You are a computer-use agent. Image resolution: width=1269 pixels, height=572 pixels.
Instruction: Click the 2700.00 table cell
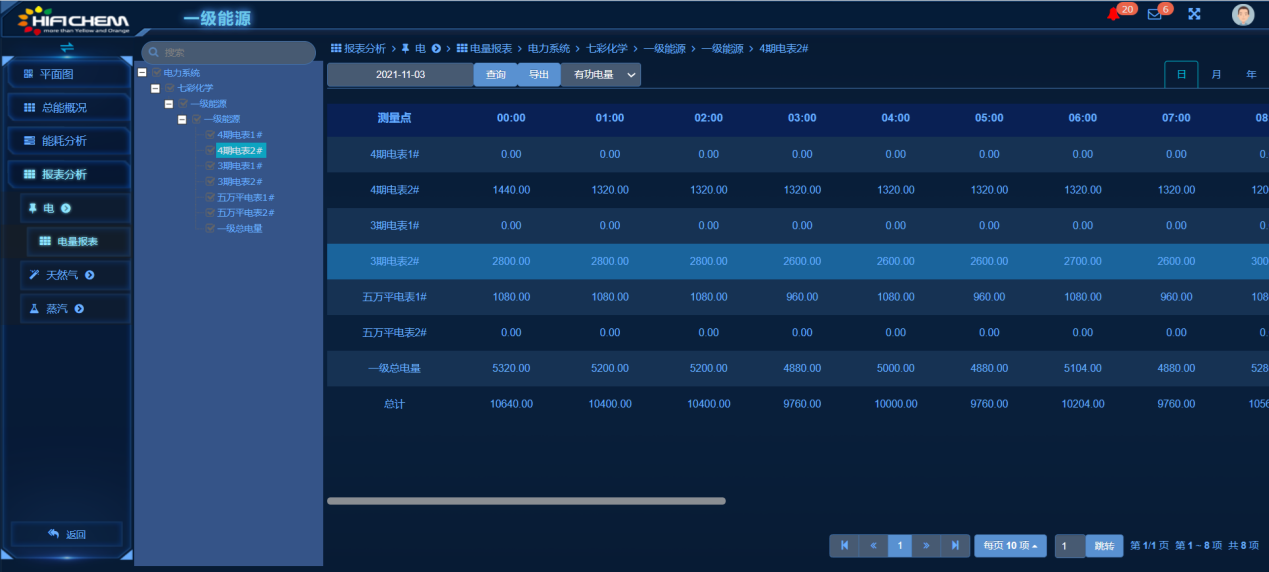point(1082,261)
